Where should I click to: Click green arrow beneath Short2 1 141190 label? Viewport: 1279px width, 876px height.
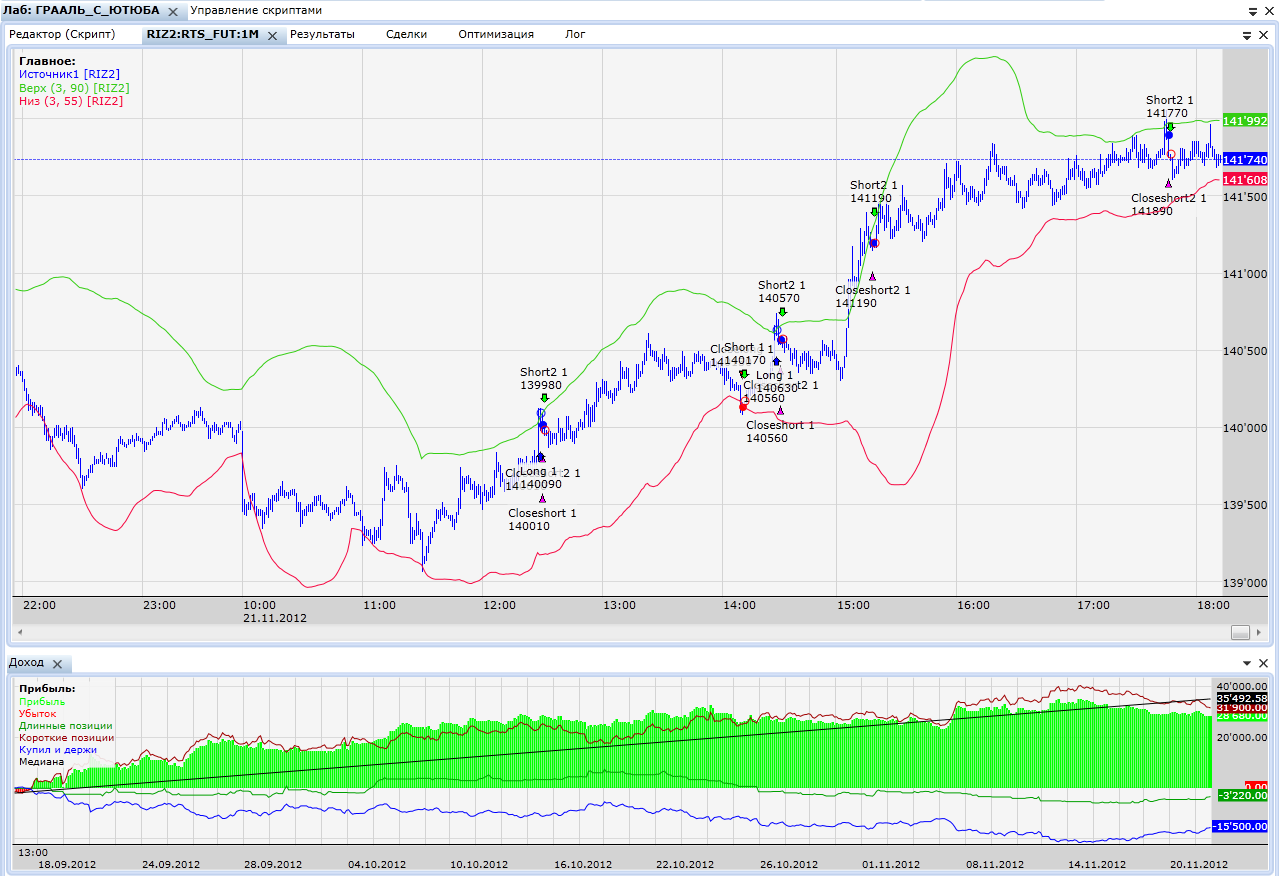coord(874,212)
